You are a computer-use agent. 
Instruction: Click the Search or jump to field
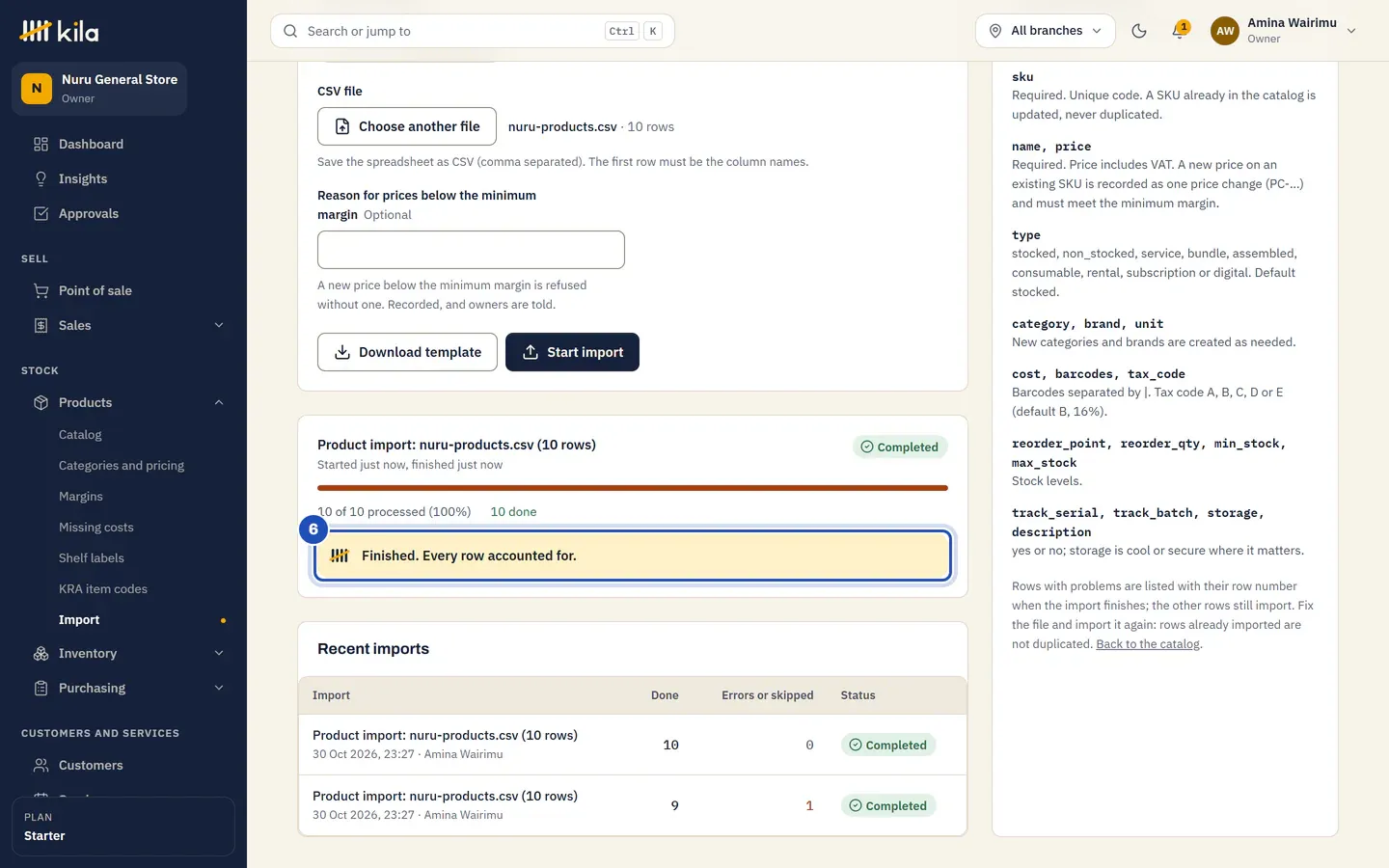[473, 31]
